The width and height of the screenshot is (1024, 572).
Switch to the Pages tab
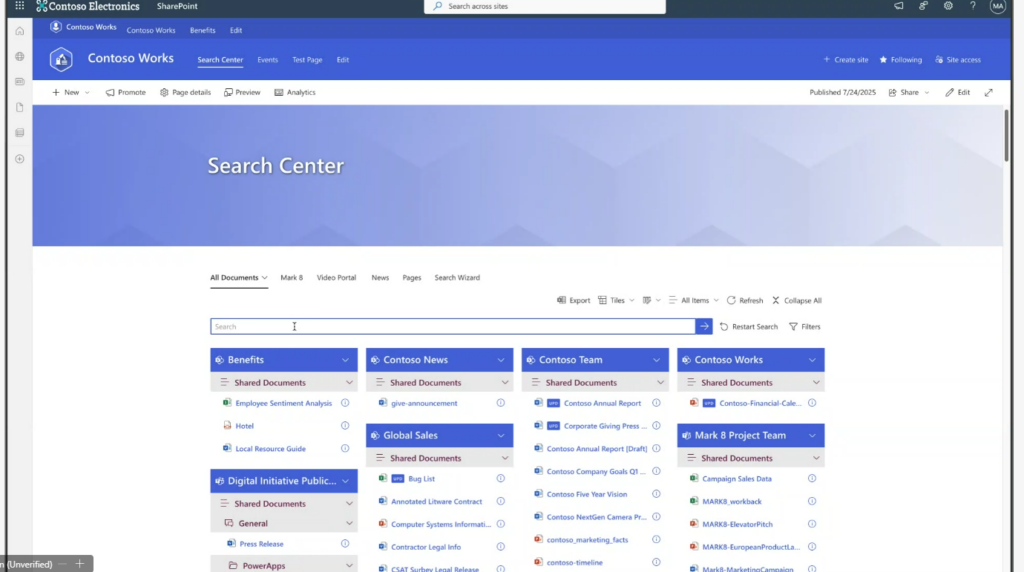(411, 278)
